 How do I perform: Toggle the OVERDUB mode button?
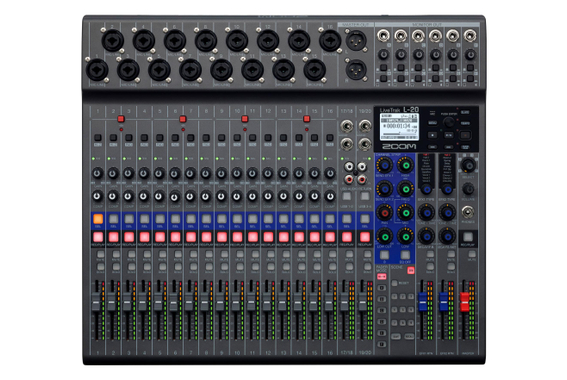tap(465, 147)
